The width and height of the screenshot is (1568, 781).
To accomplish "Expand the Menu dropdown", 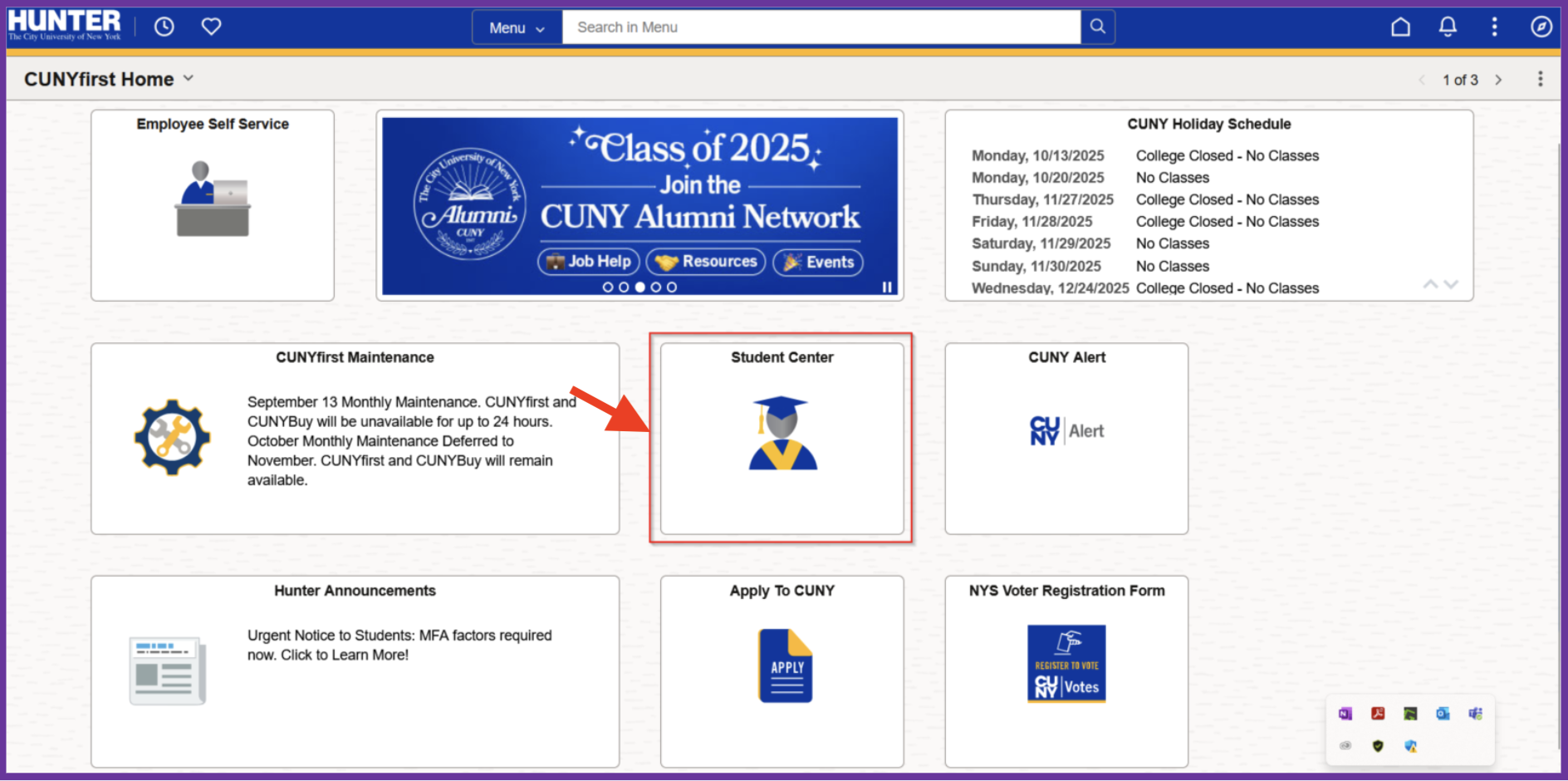I will point(517,27).
